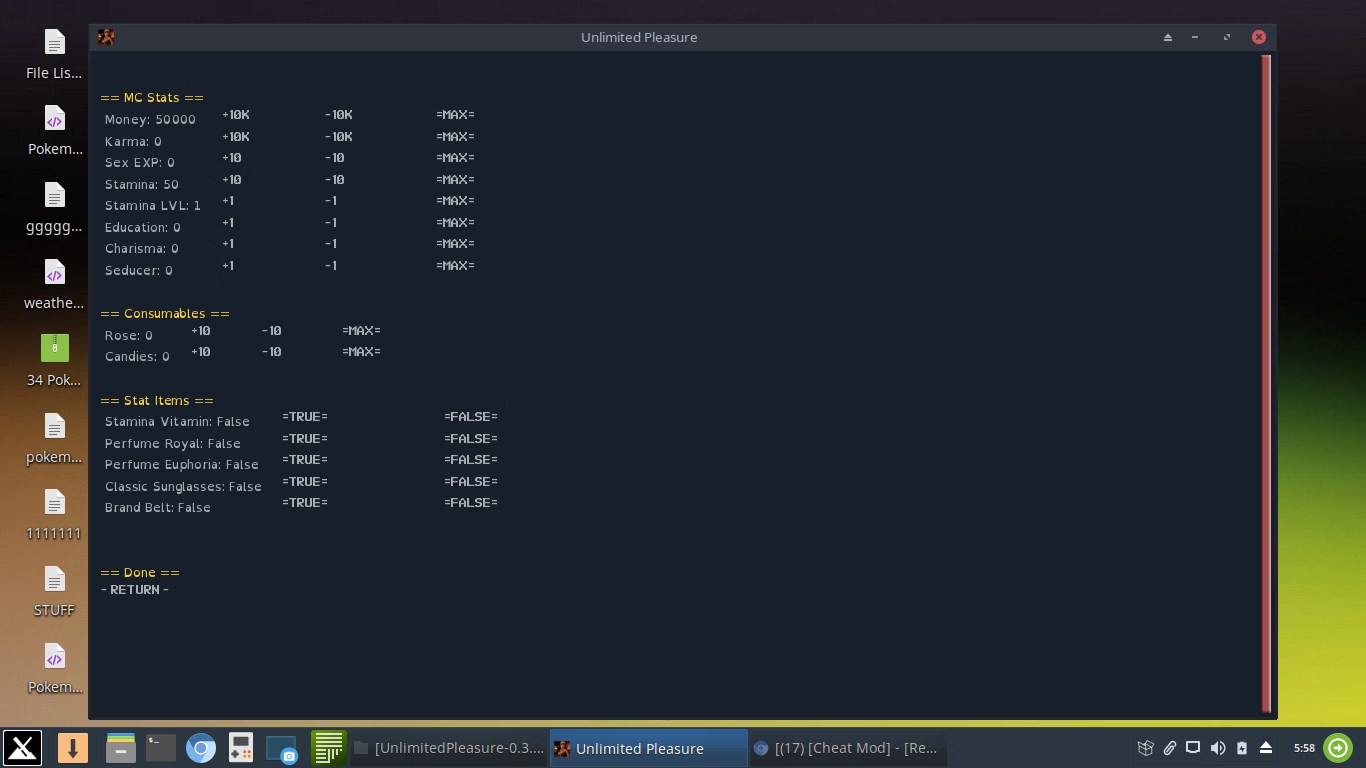Set Charisma to =MAX=
This screenshot has height=768, width=1366.
(x=456, y=244)
